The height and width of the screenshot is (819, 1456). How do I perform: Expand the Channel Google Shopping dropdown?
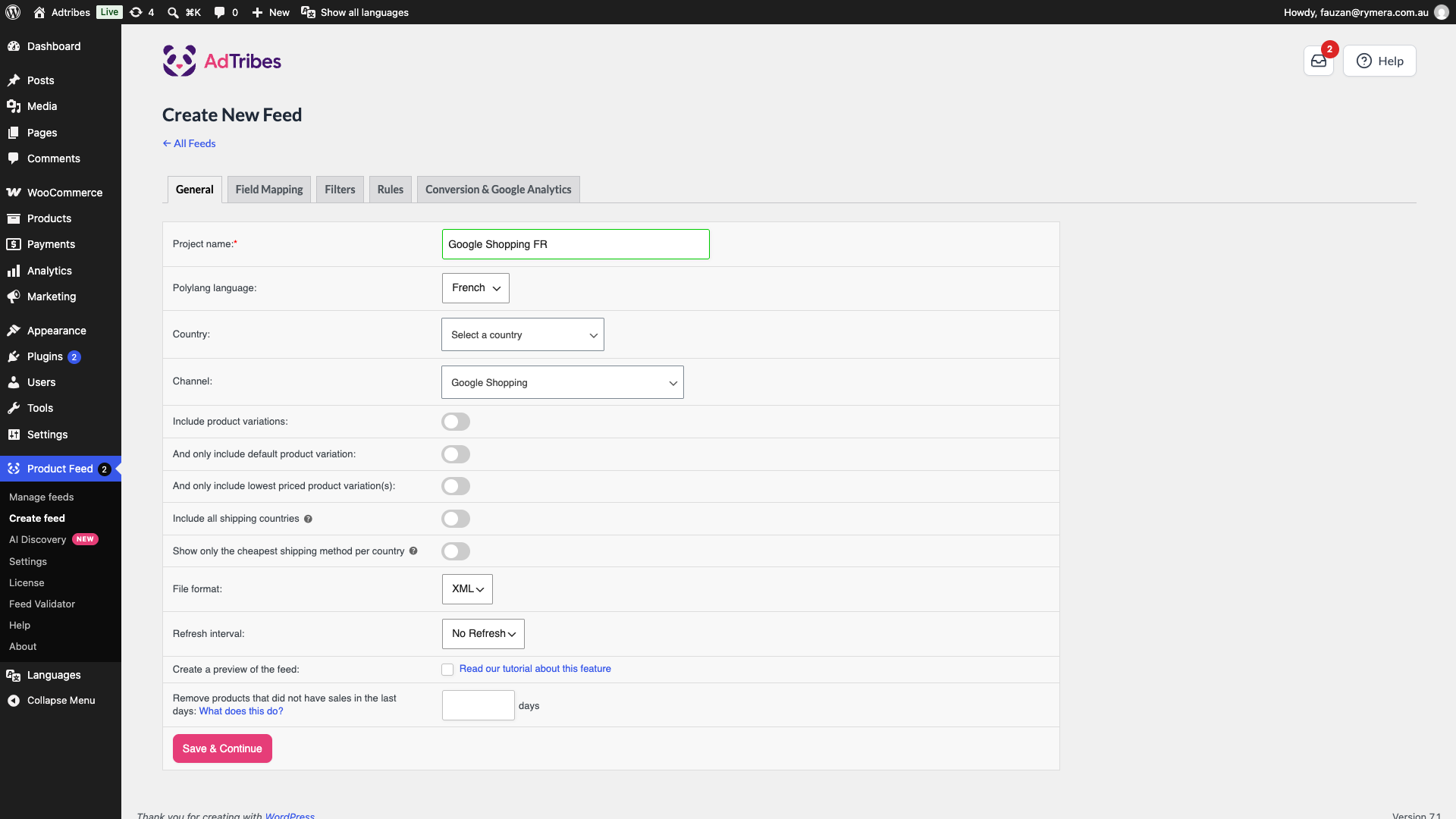(x=563, y=382)
